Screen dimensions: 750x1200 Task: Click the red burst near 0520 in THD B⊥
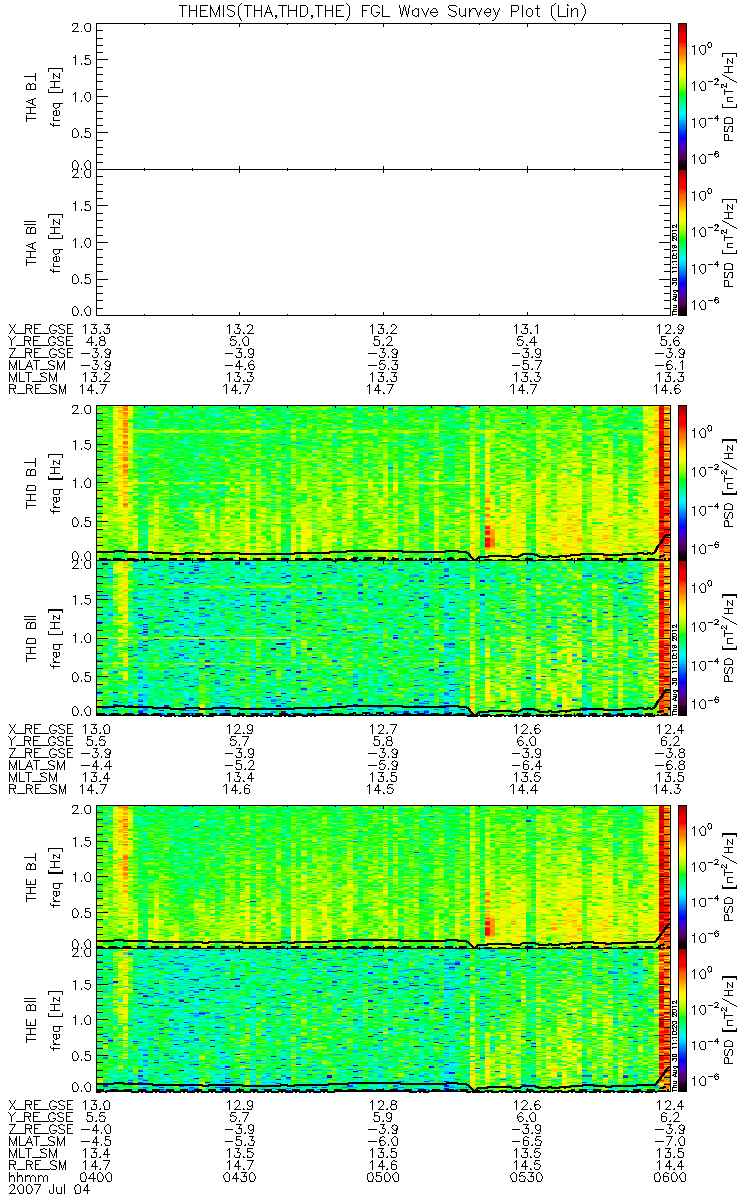pyautogui.click(x=488, y=534)
